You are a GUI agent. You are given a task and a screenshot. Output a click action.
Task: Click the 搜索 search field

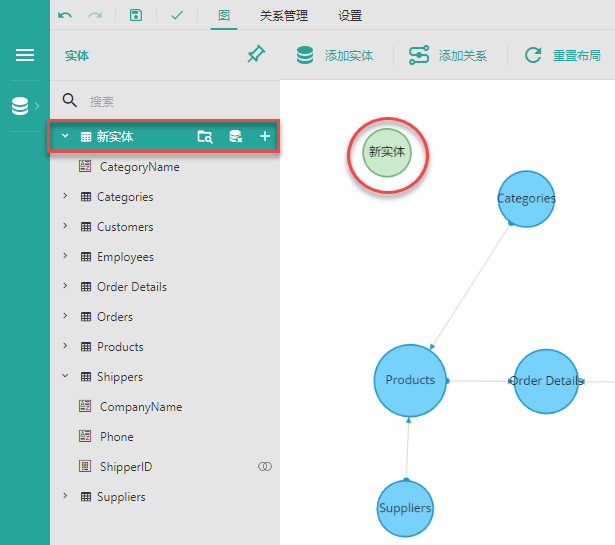tap(170, 101)
